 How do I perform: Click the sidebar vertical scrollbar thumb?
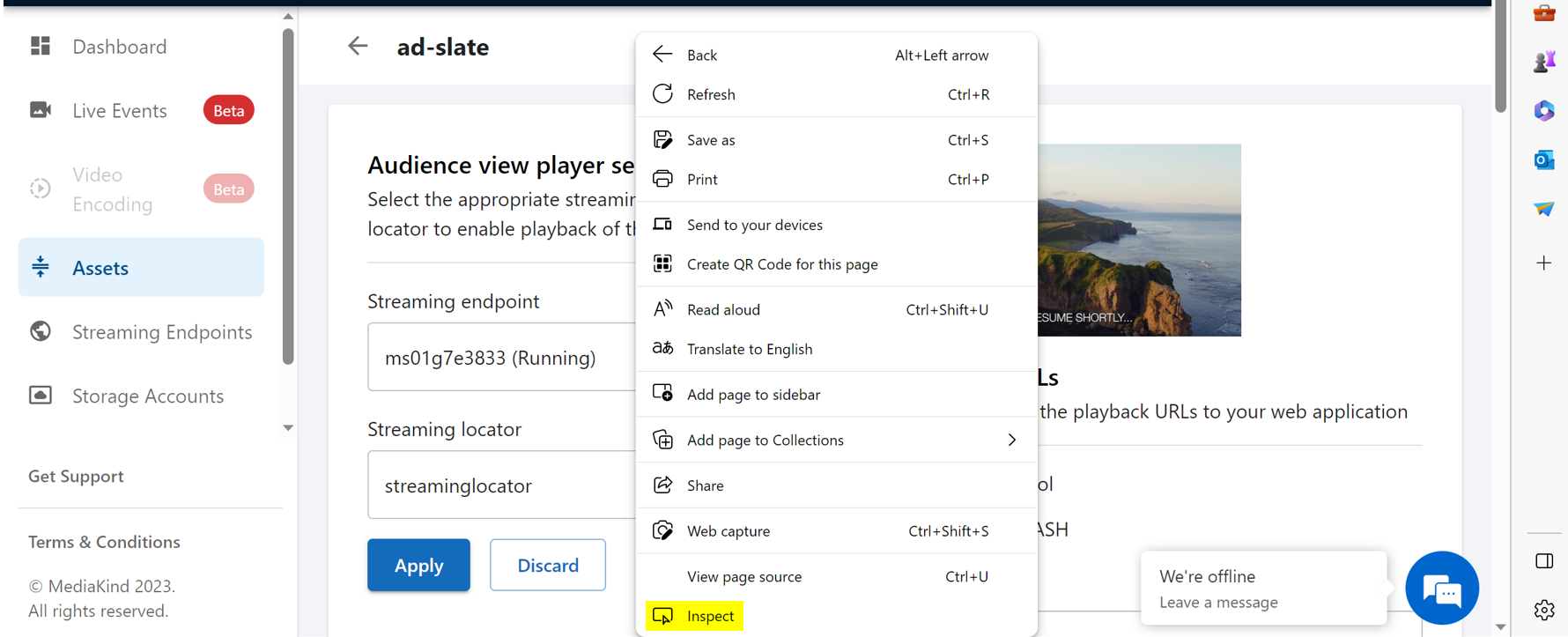[288, 196]
